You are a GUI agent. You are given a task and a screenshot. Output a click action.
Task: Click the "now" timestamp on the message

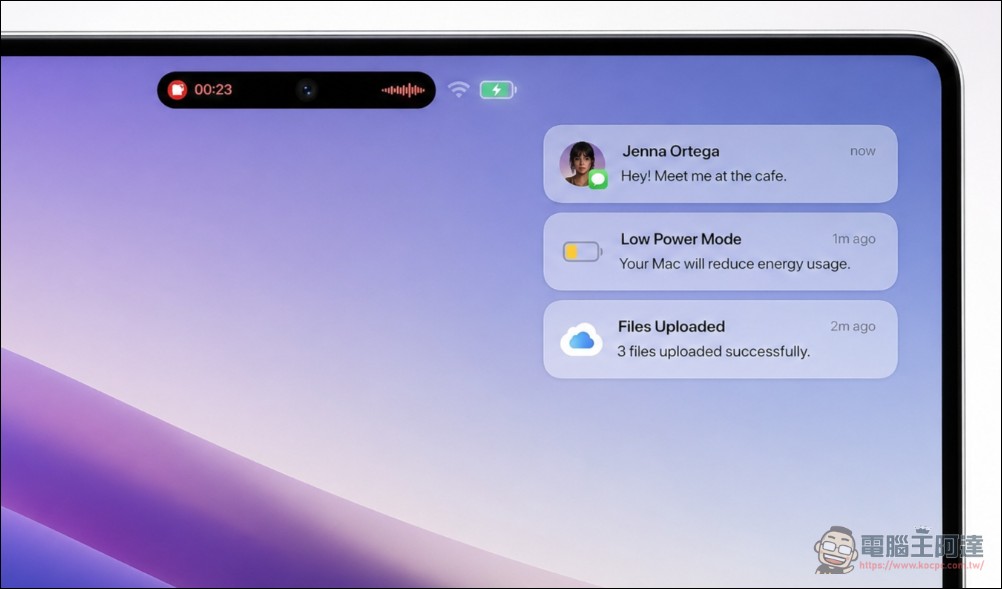coord(862,151)
